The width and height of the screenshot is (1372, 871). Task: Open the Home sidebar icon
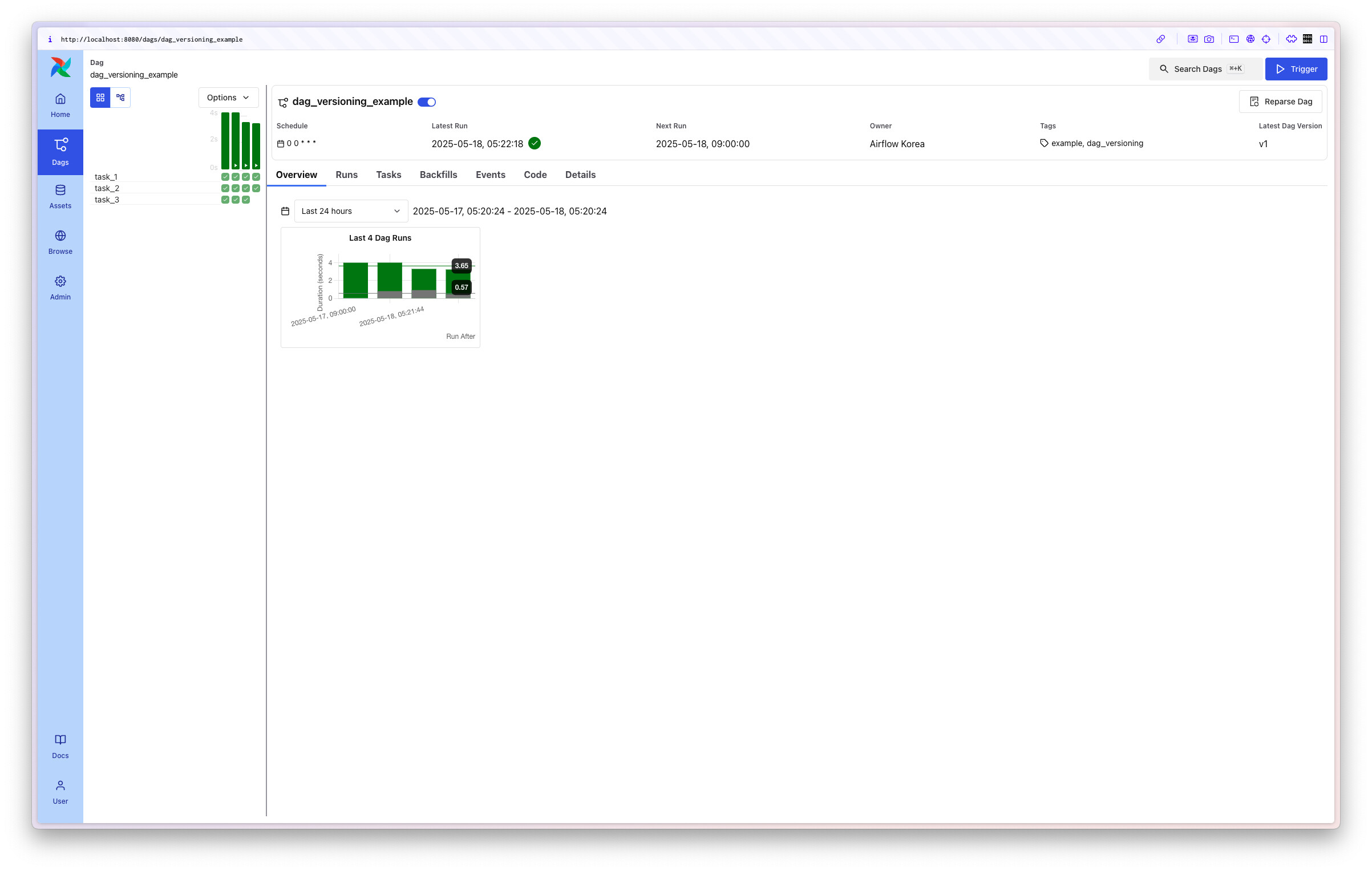click(x=60, y=105)
